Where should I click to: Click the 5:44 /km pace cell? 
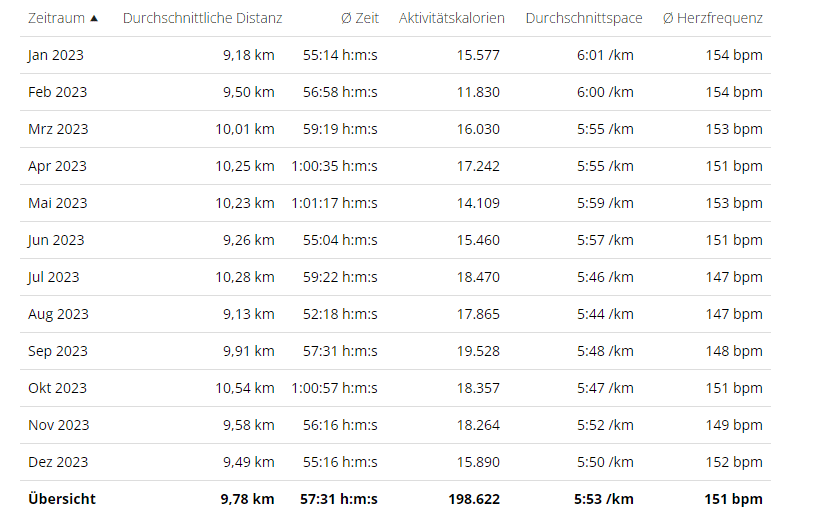[605, 314]
